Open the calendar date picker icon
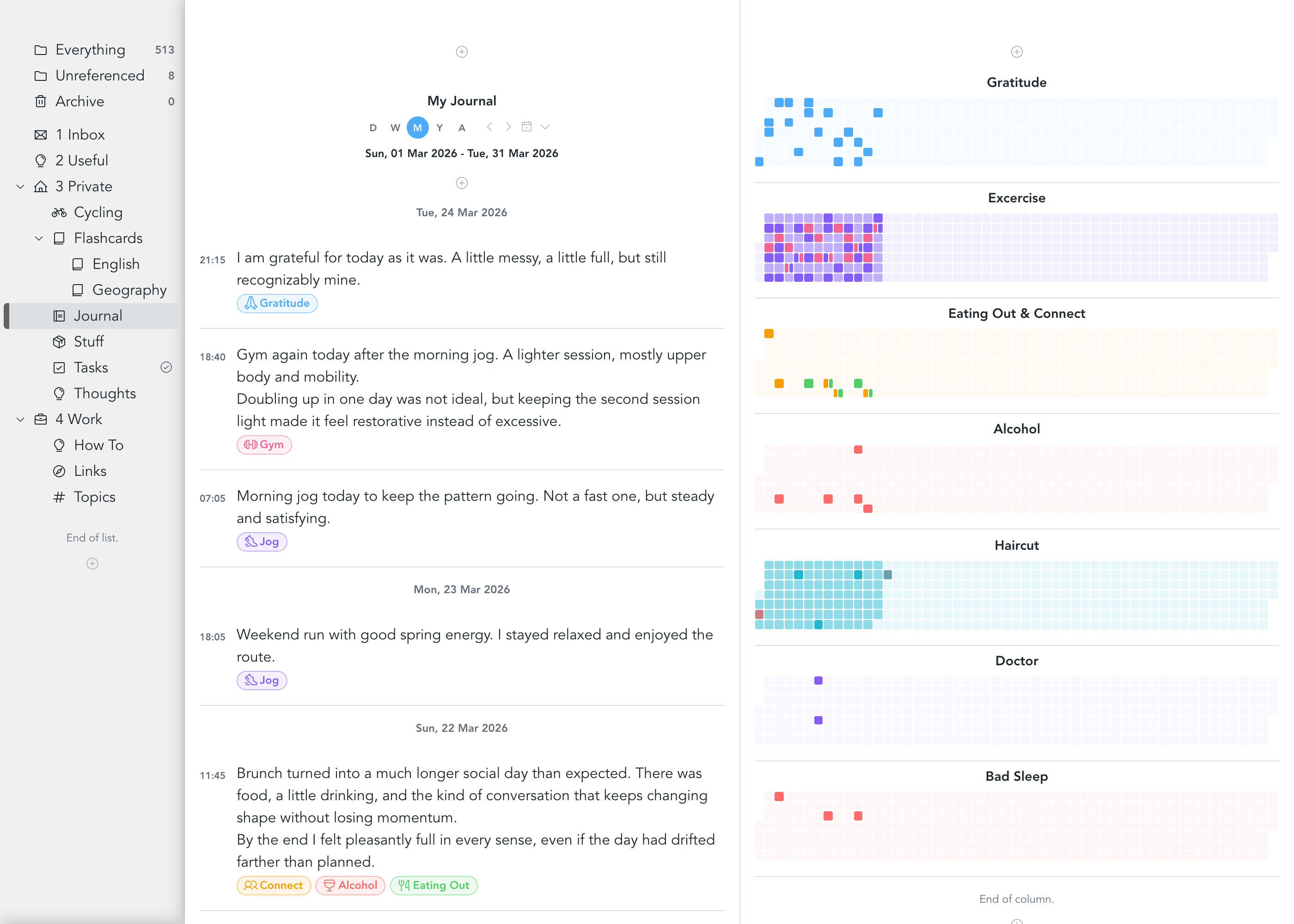This screenshot has width=1294, height=924. click(527, 127)
